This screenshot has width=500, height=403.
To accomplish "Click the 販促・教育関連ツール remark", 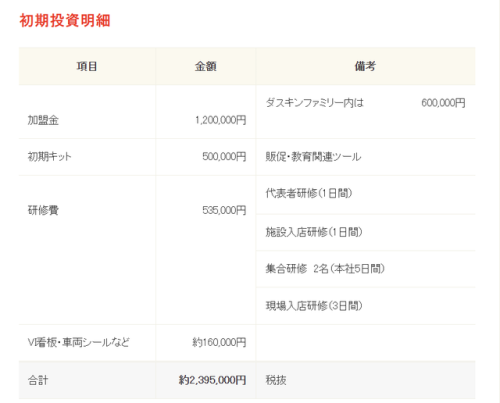I will point(313,157).
